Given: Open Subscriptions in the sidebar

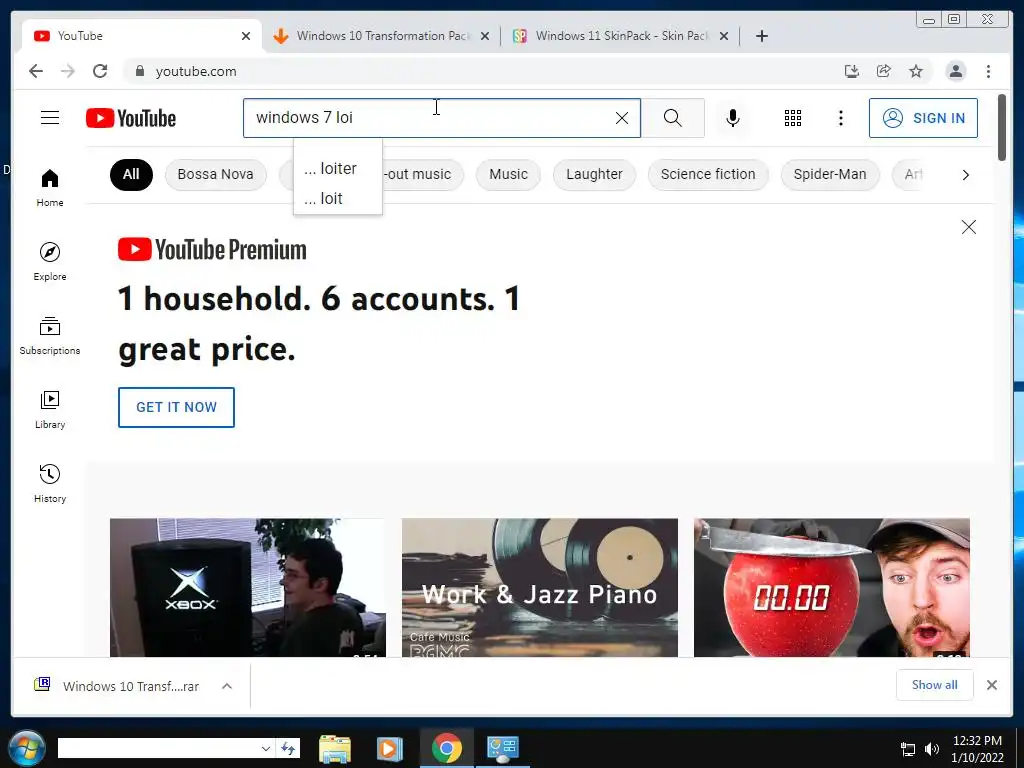Looking at the screenshot, I should [x=50, y=336].
